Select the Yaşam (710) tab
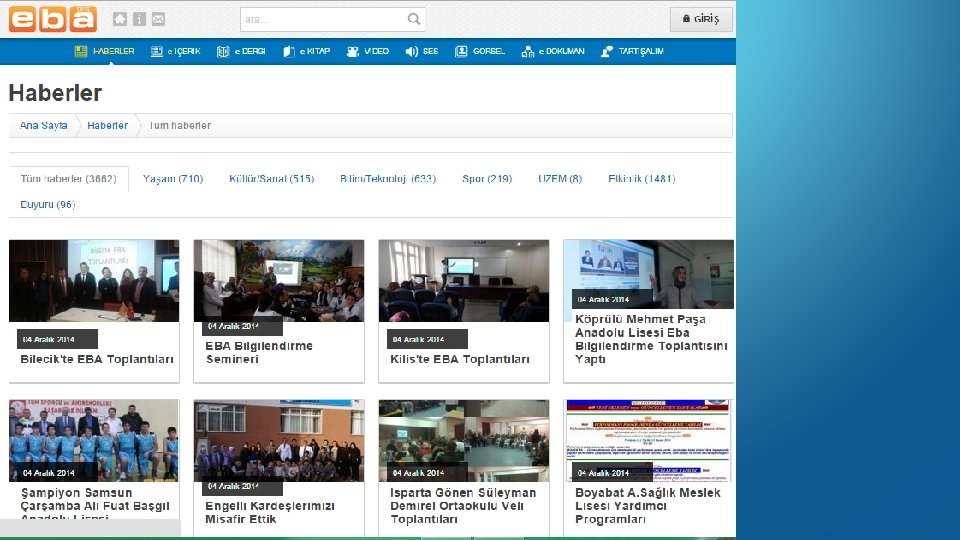 (x=173, y=179)
